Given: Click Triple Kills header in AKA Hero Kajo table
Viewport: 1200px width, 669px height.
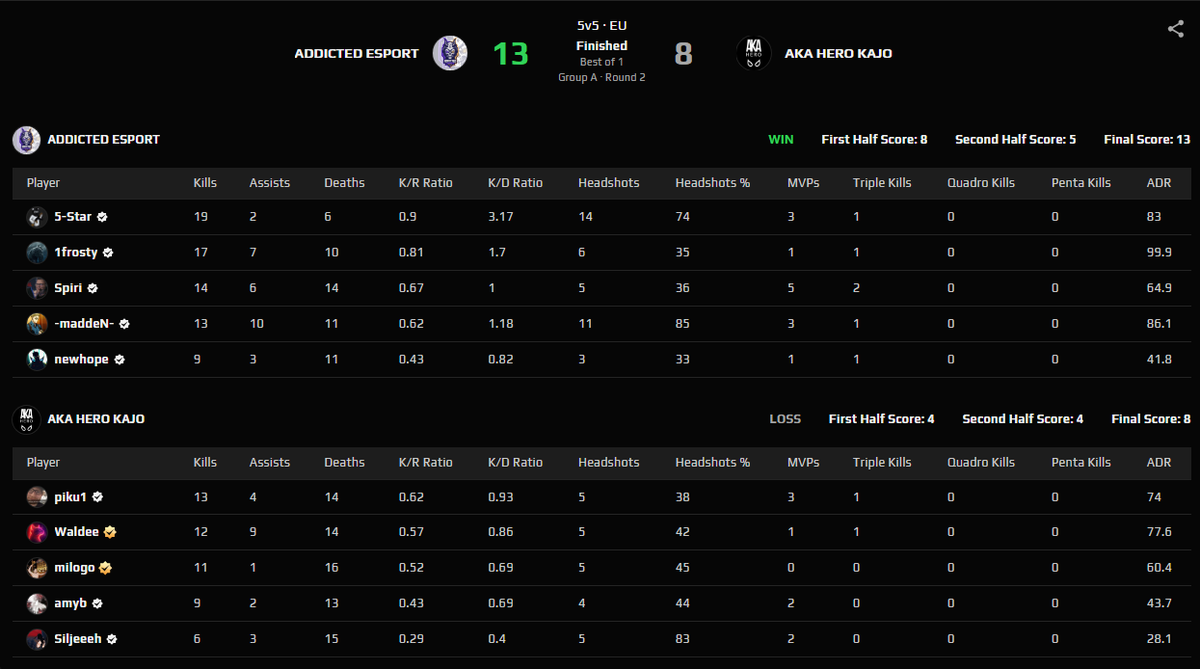Looking at the screenshot, I should tap(882, 462).
